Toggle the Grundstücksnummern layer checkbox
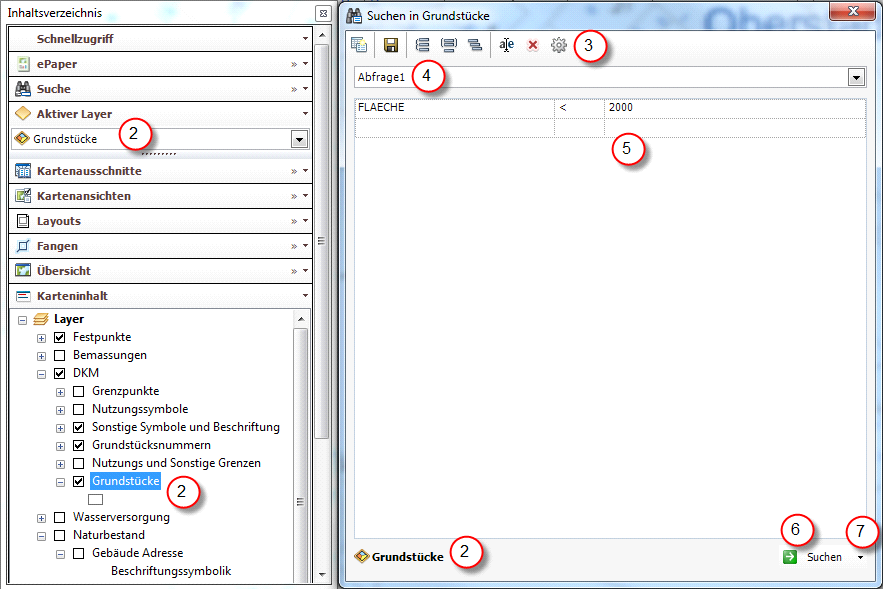This screenshot has height=589, width=883. (x=79, y=446)
